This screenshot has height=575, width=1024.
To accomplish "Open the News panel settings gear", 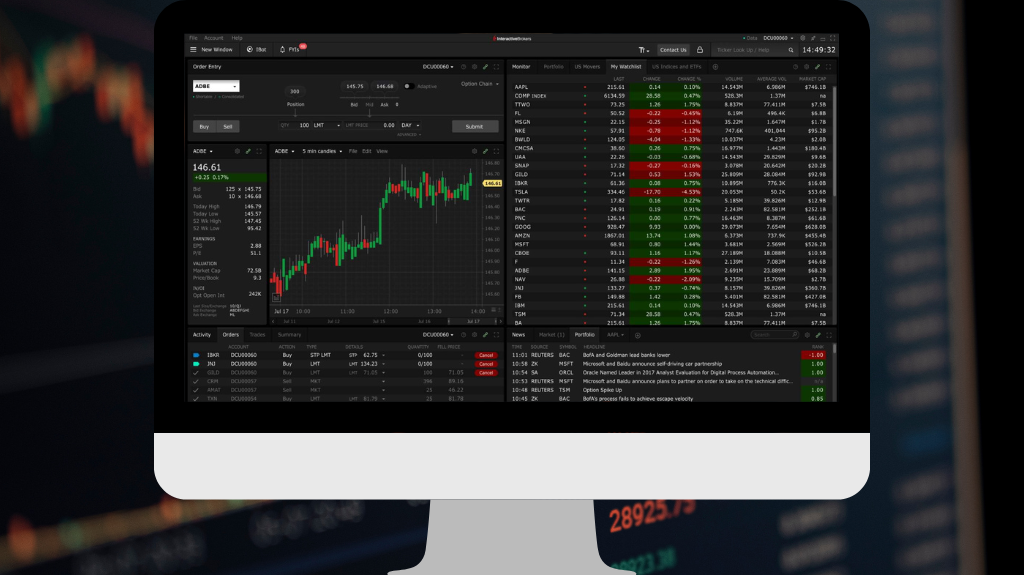I will 807,335.
